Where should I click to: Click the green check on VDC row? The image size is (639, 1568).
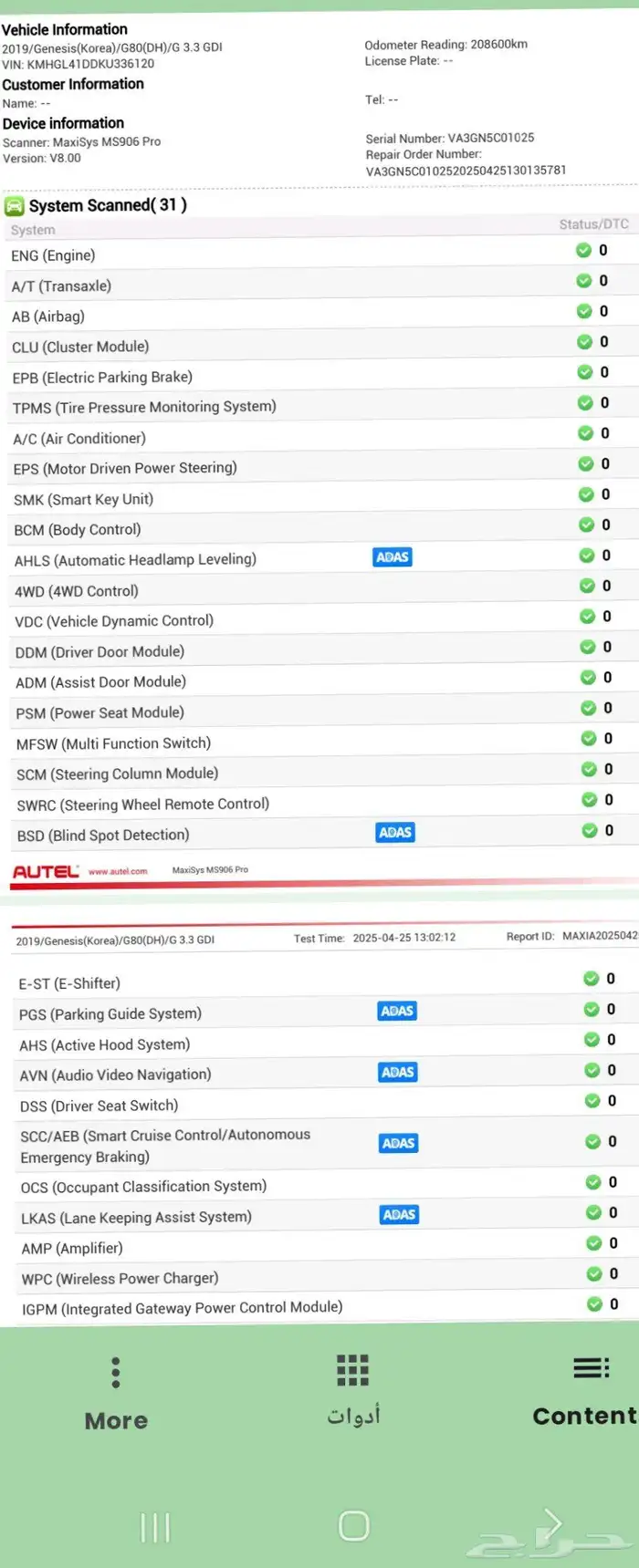[588, 617]
